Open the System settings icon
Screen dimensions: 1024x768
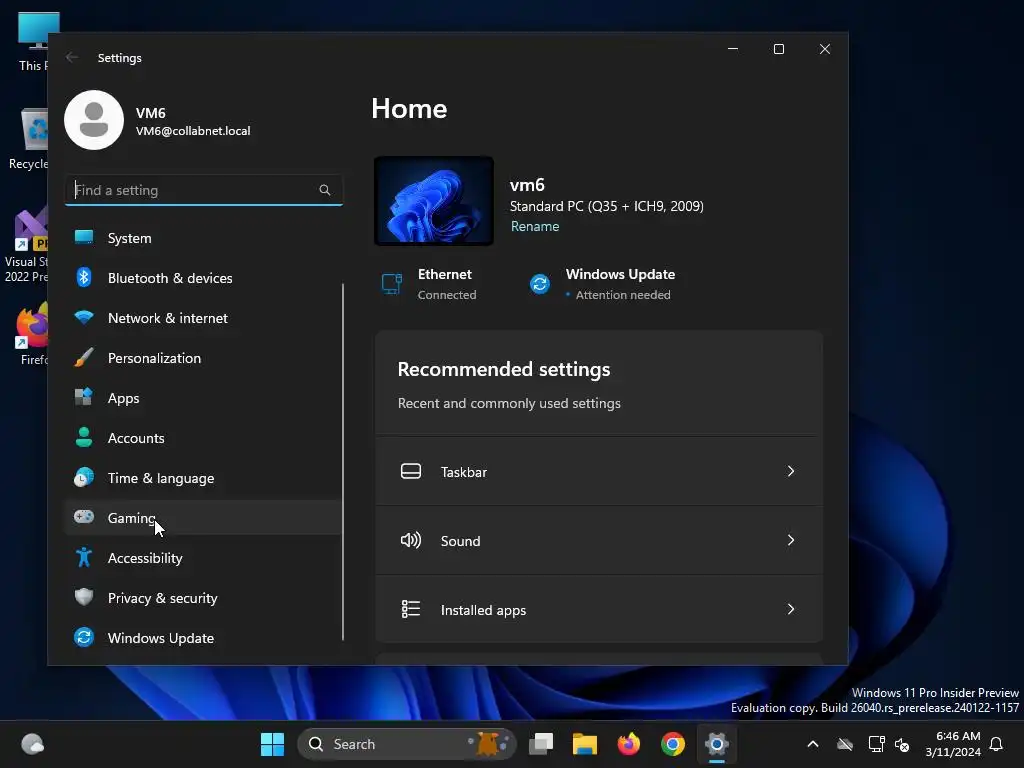[x=84, y=238]
